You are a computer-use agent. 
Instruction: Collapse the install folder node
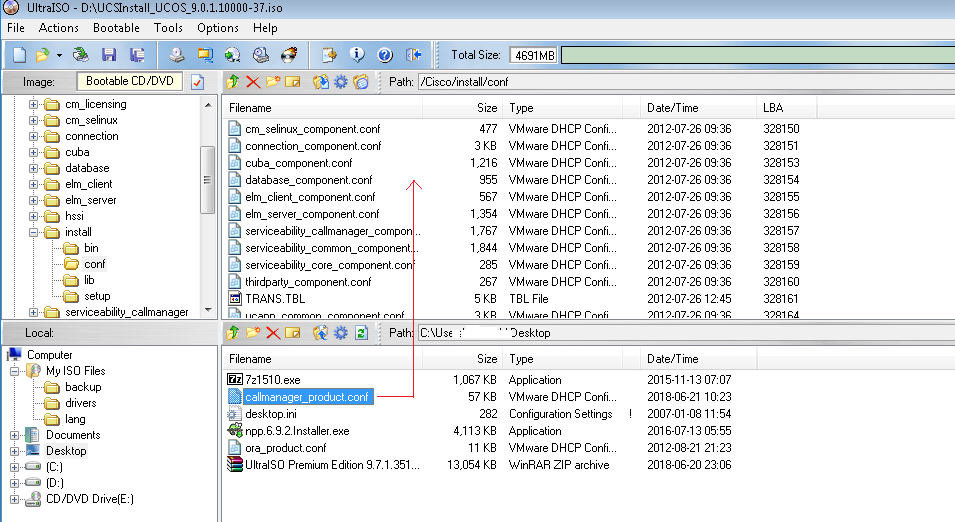[x=33, y=232]
